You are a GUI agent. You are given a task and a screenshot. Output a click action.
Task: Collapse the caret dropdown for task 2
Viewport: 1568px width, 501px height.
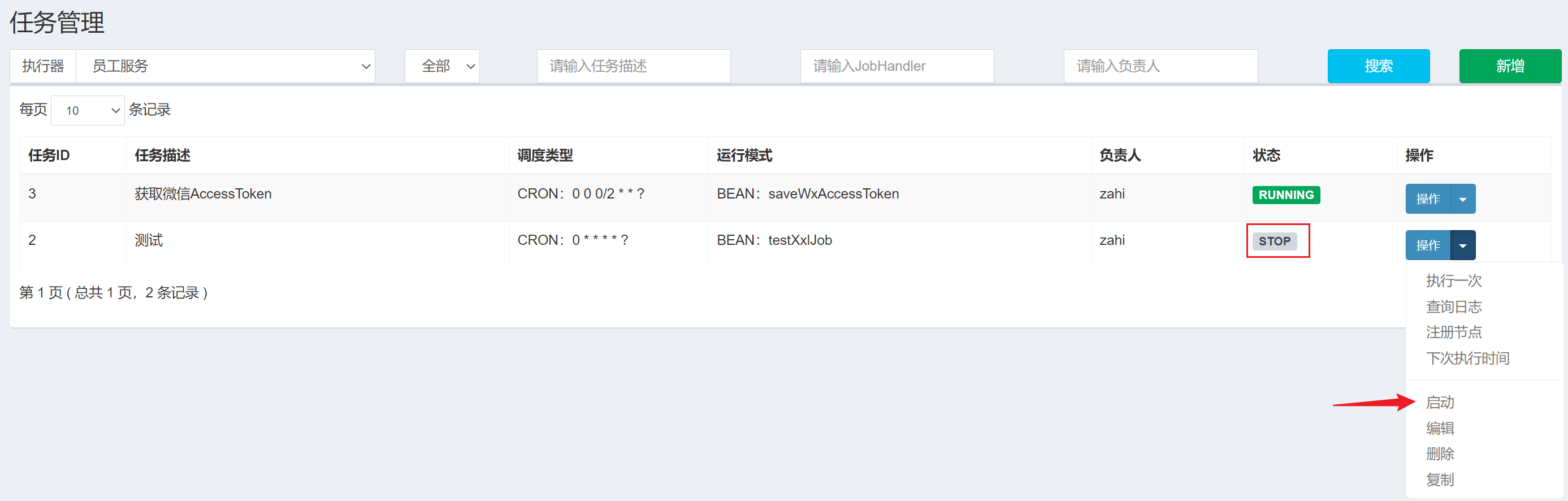[1463, 245]
